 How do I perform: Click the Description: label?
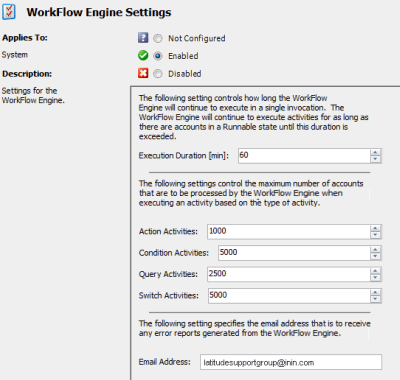point(27,74)
